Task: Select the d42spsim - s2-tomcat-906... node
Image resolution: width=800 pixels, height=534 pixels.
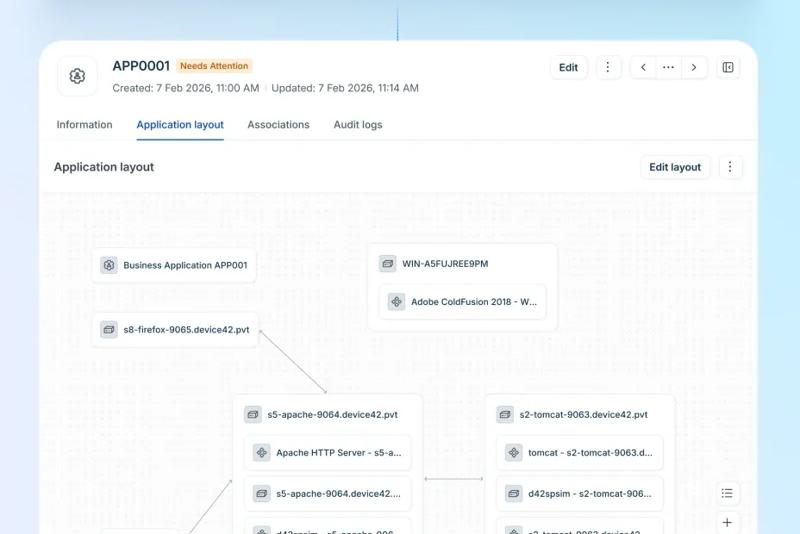Action: click(x=580, y=494)
